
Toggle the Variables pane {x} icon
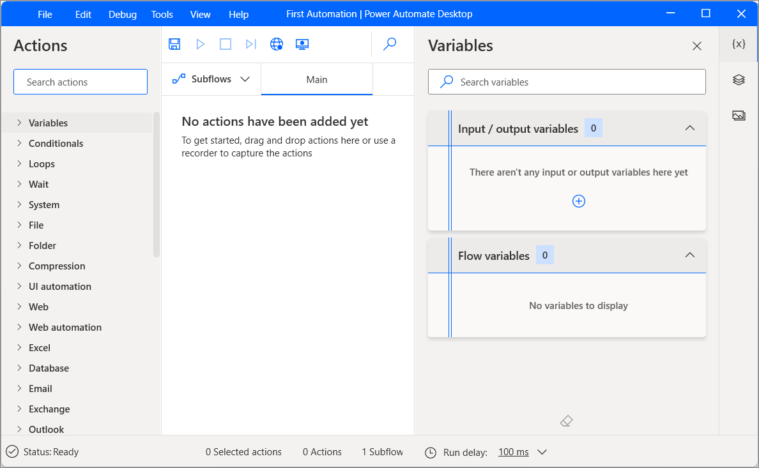(738, 44)
